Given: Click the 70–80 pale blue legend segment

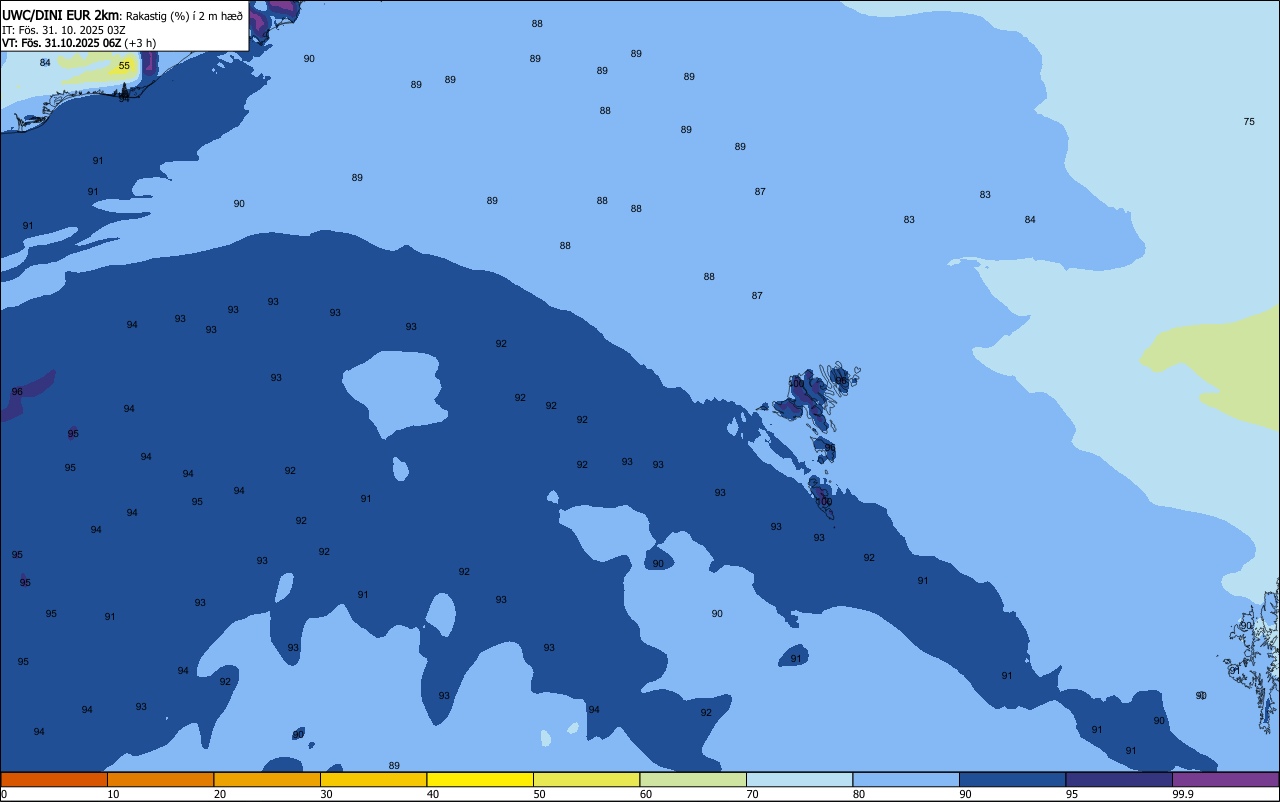Looking at the screenshot, I should click(x=799, y=779).
